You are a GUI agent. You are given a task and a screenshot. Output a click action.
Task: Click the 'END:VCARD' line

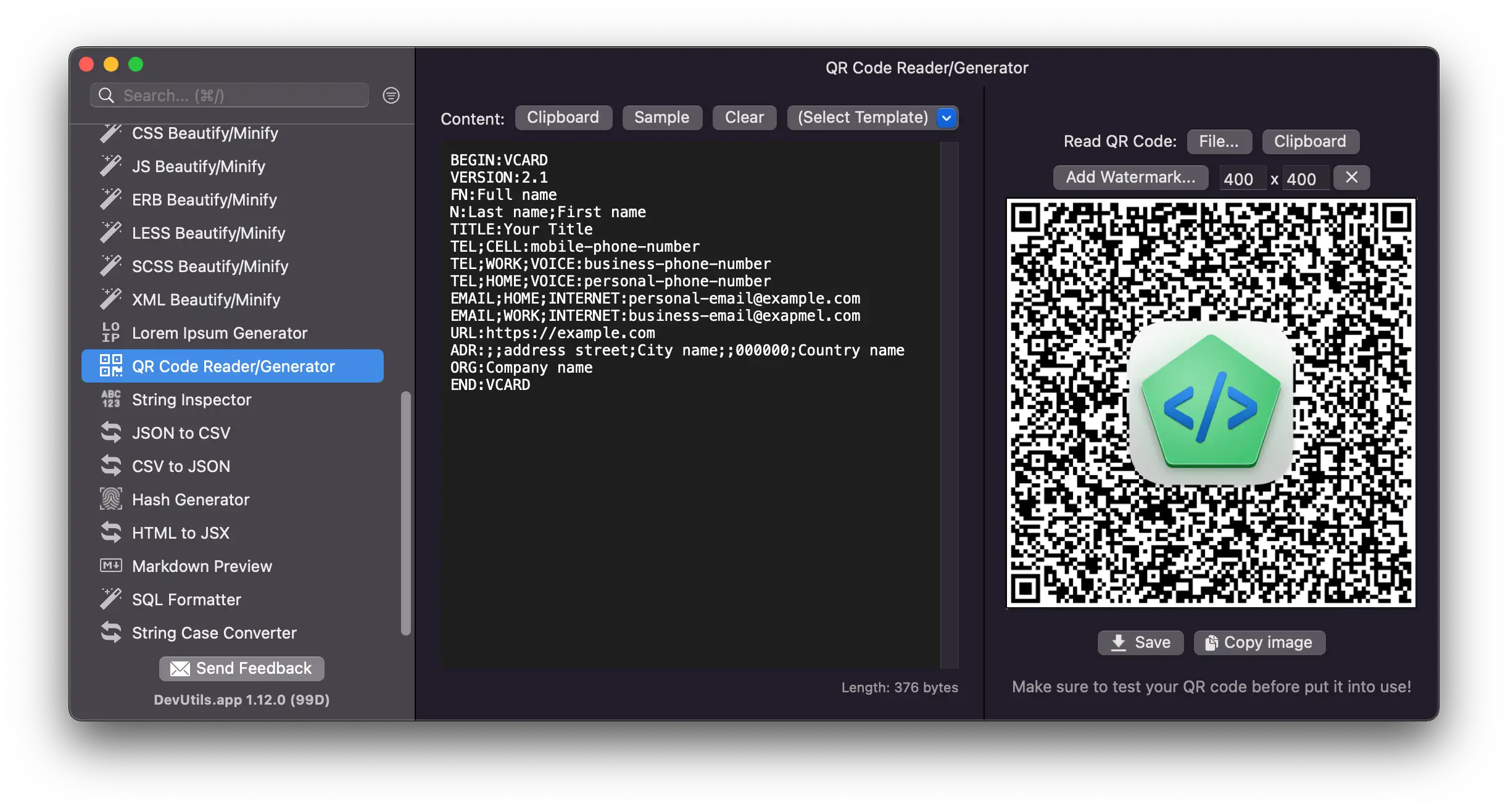pos(490,385)
